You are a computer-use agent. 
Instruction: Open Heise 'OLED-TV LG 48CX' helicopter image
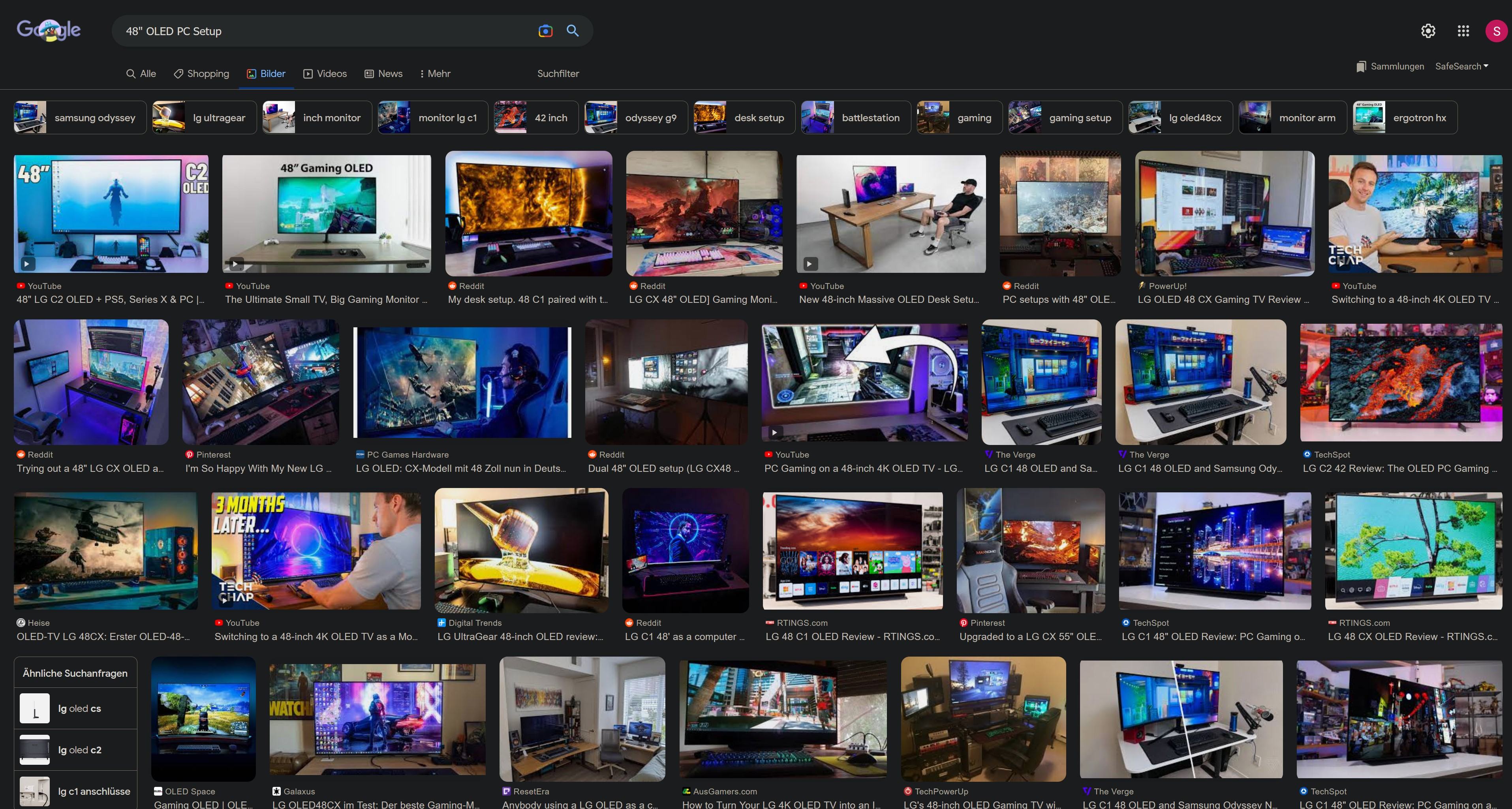(x=106, y=551)
